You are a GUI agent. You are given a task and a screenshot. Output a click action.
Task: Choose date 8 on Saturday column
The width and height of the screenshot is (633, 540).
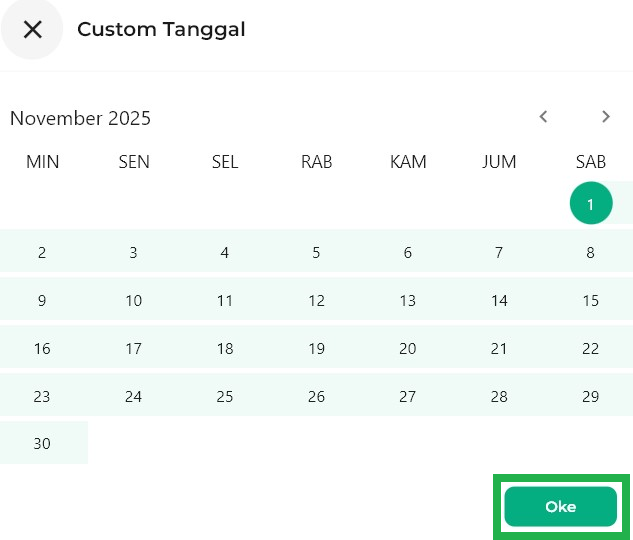(x=591, y=252)
